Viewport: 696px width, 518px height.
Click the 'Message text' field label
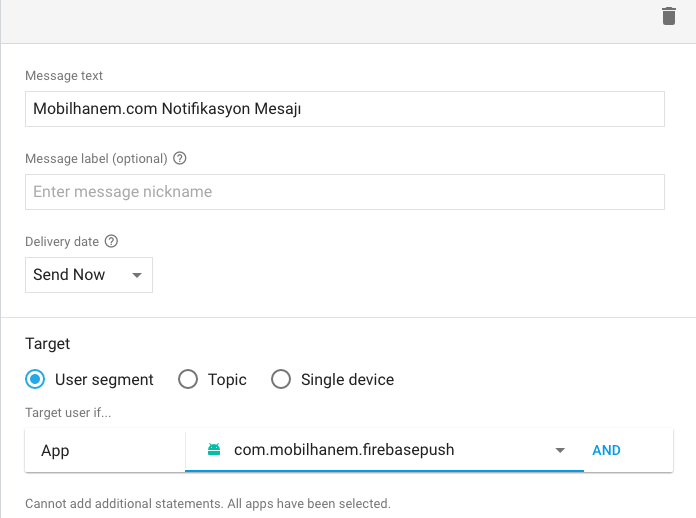point(64,75)
